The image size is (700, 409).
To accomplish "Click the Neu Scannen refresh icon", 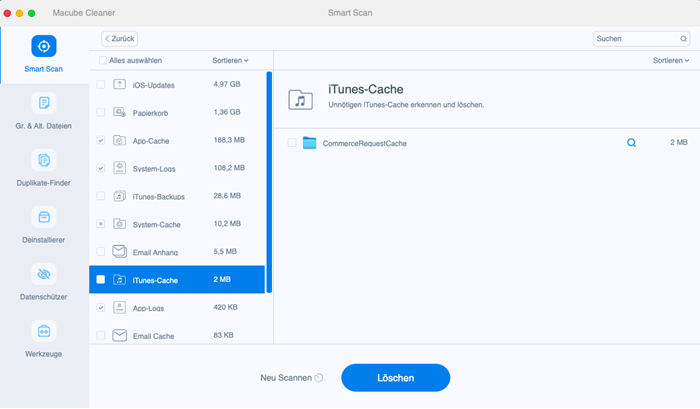I will tap(319, 378).
